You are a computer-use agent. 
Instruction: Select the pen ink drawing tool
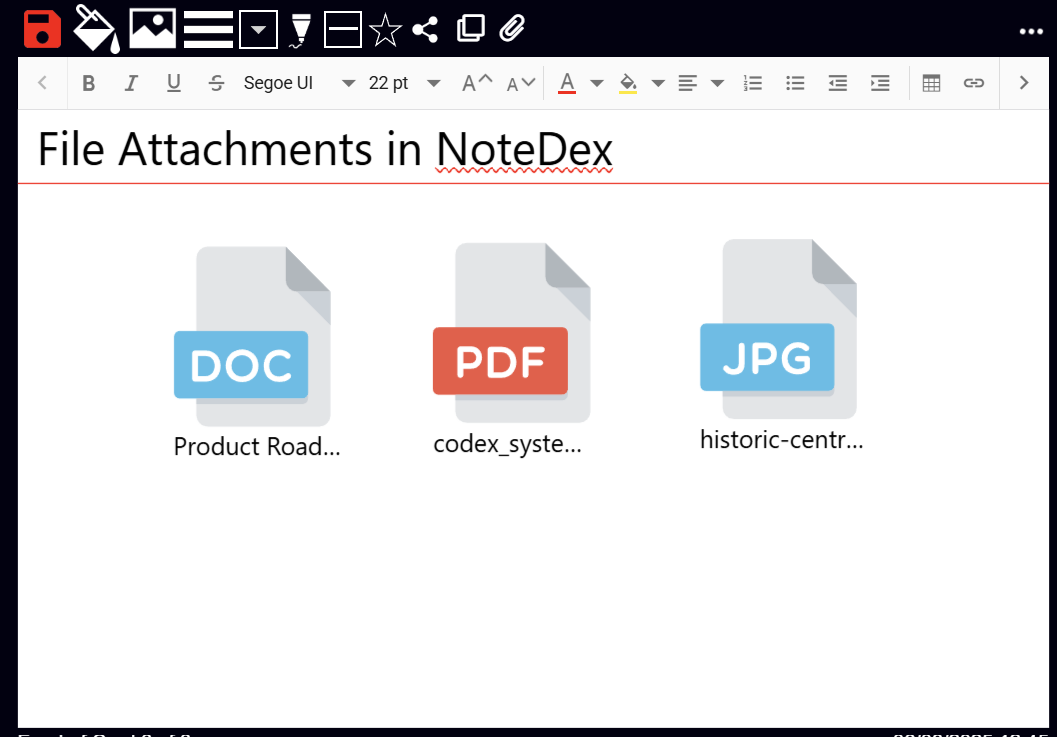point(300,31)
